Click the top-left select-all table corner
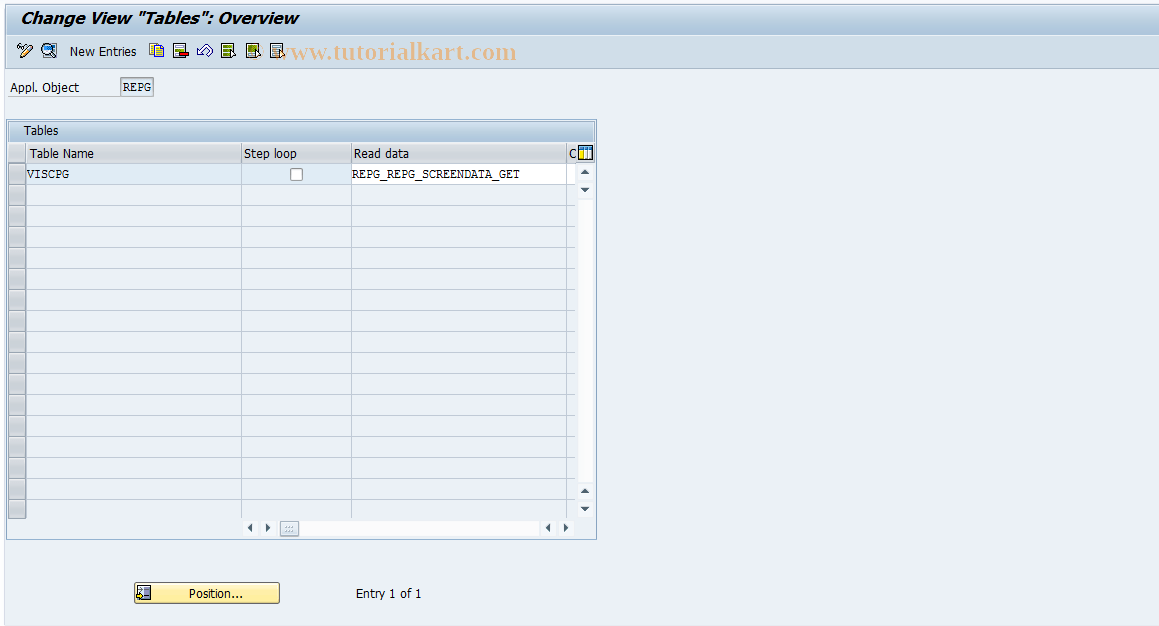Image resolution: width=1159 pixels, height=626 pixels. (x=16, y=152)
